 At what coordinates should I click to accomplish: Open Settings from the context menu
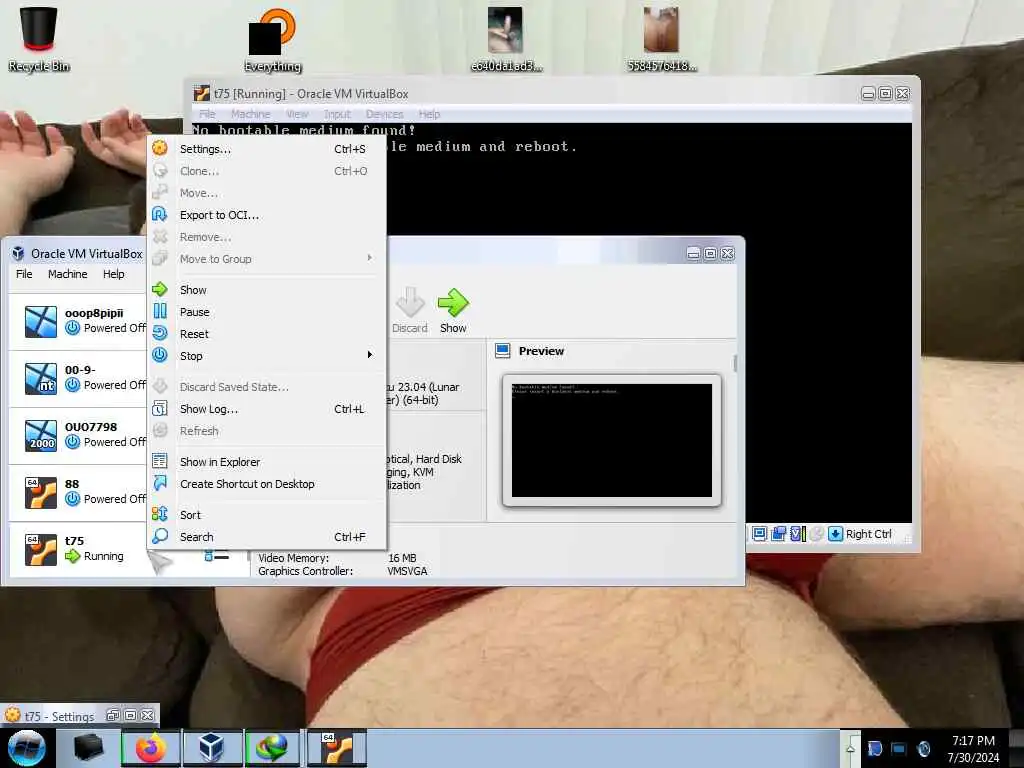tap(267, 149)
